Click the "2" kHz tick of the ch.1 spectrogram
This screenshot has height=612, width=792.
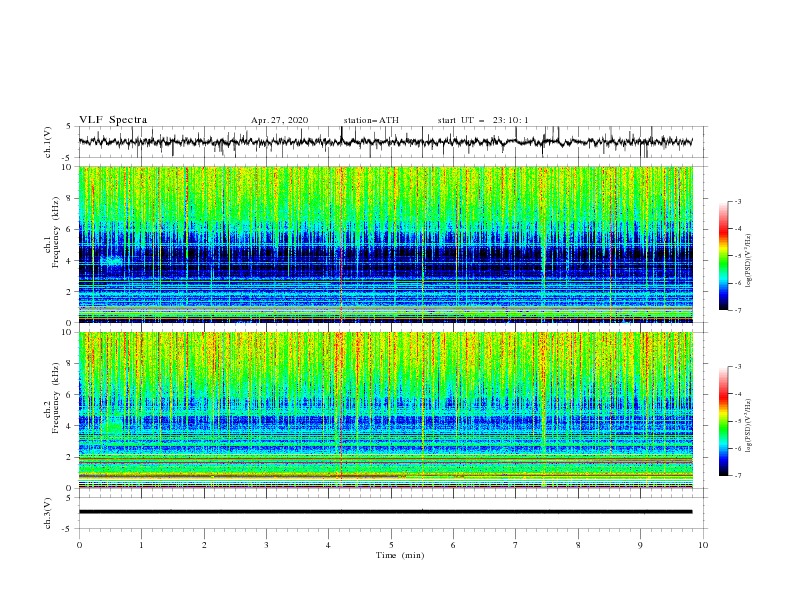click(x=69, y=291)
